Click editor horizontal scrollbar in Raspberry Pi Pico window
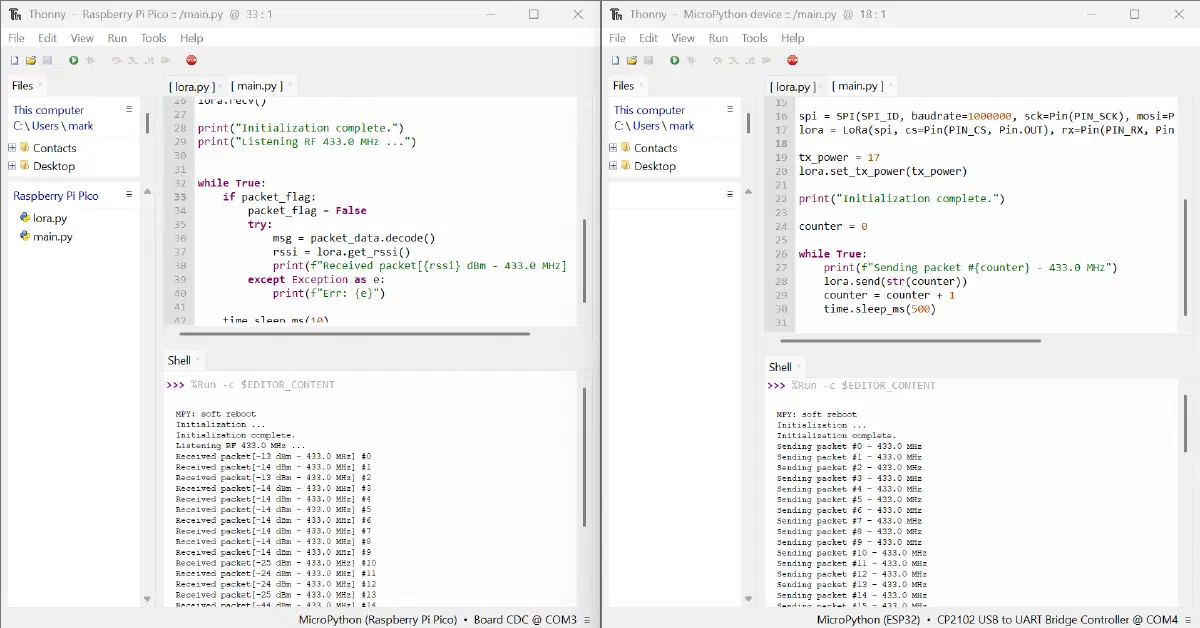 354,334
